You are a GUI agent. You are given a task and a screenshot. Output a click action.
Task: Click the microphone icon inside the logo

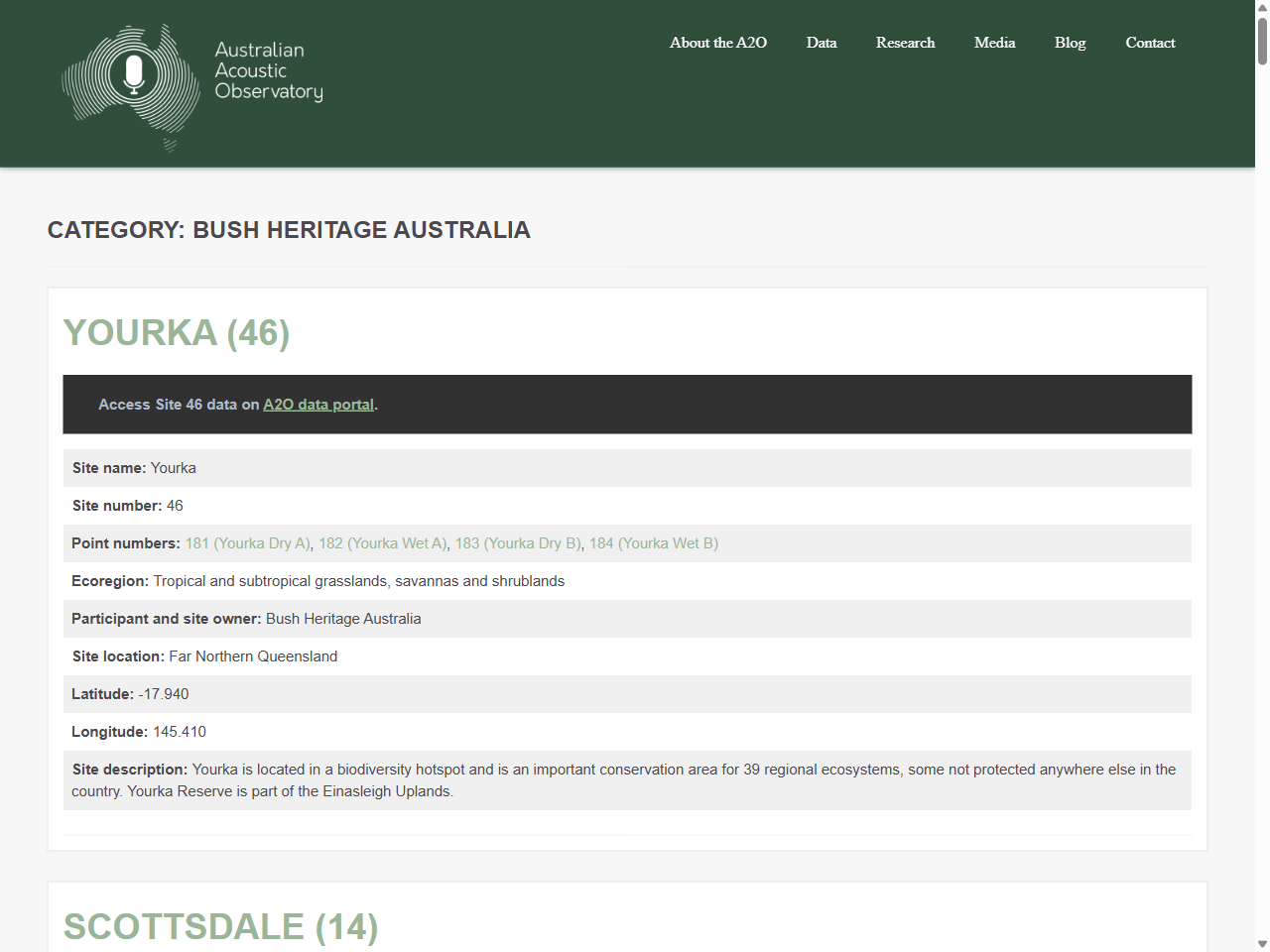click(x=134, y=71)
